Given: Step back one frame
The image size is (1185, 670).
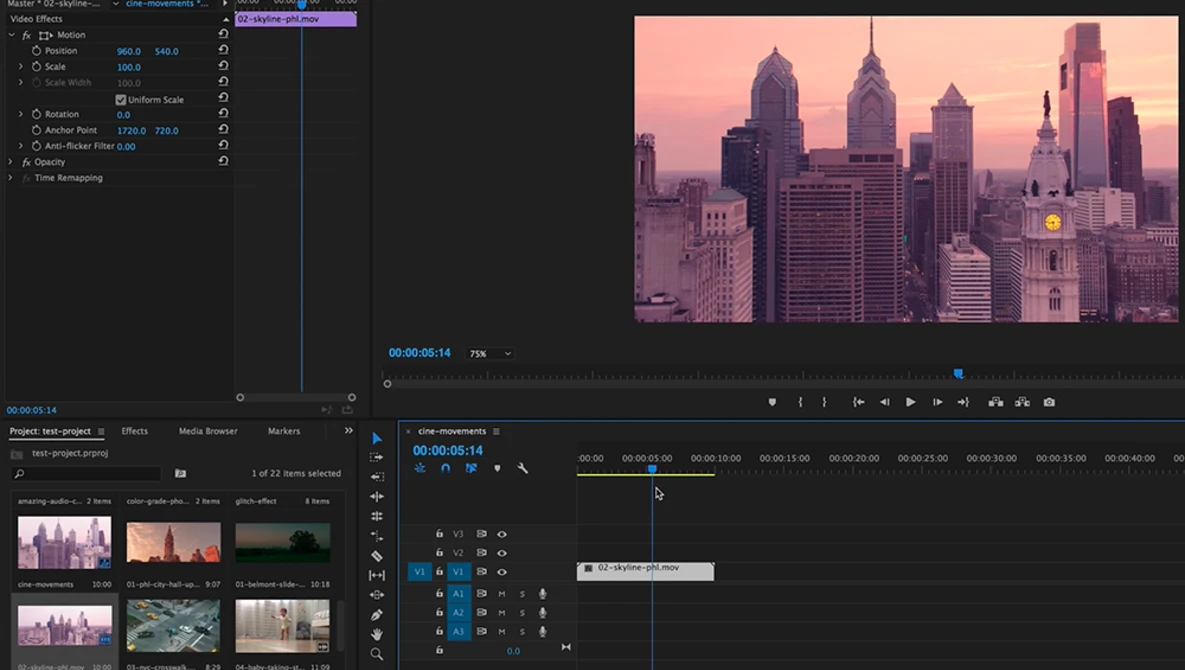Looking at the screenshot, I should click(x=884, y=403).
